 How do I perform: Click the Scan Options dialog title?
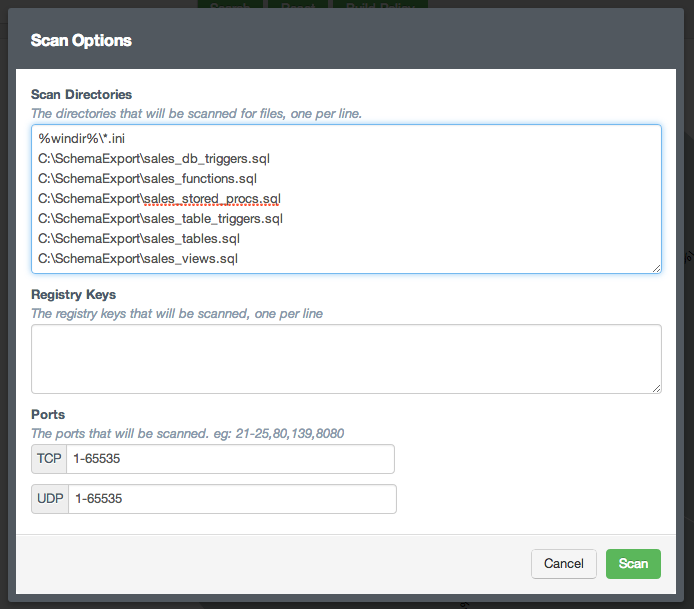[x=81, y=41]
